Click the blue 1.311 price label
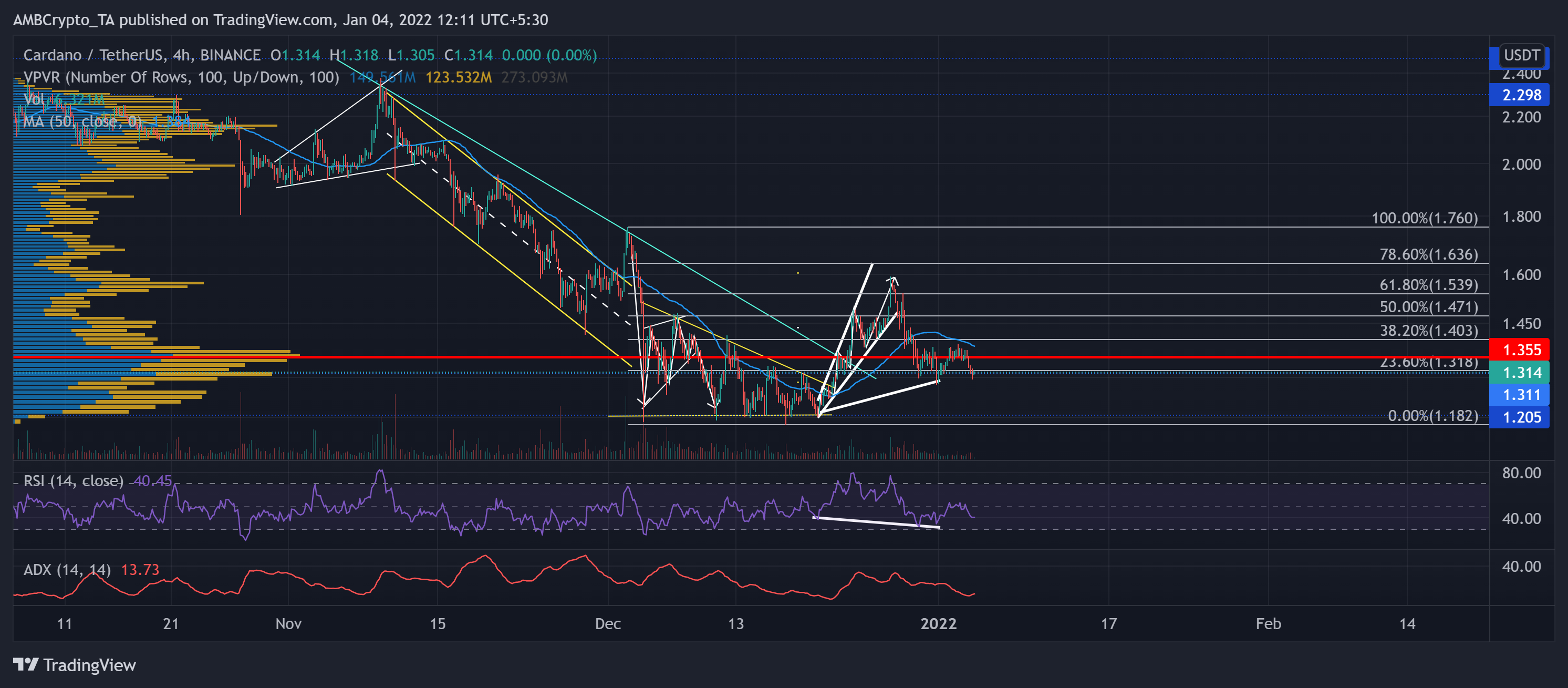 [1519, 395]
